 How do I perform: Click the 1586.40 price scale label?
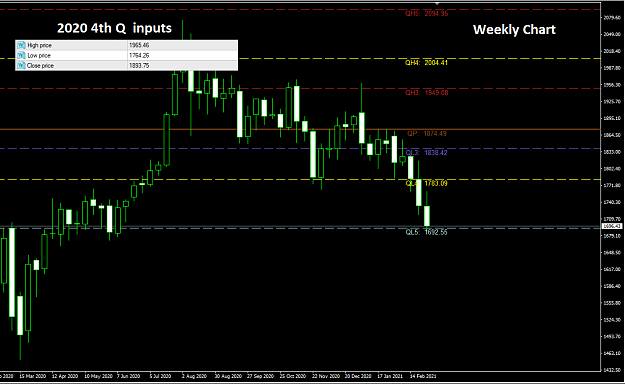(x=612, y=286)
